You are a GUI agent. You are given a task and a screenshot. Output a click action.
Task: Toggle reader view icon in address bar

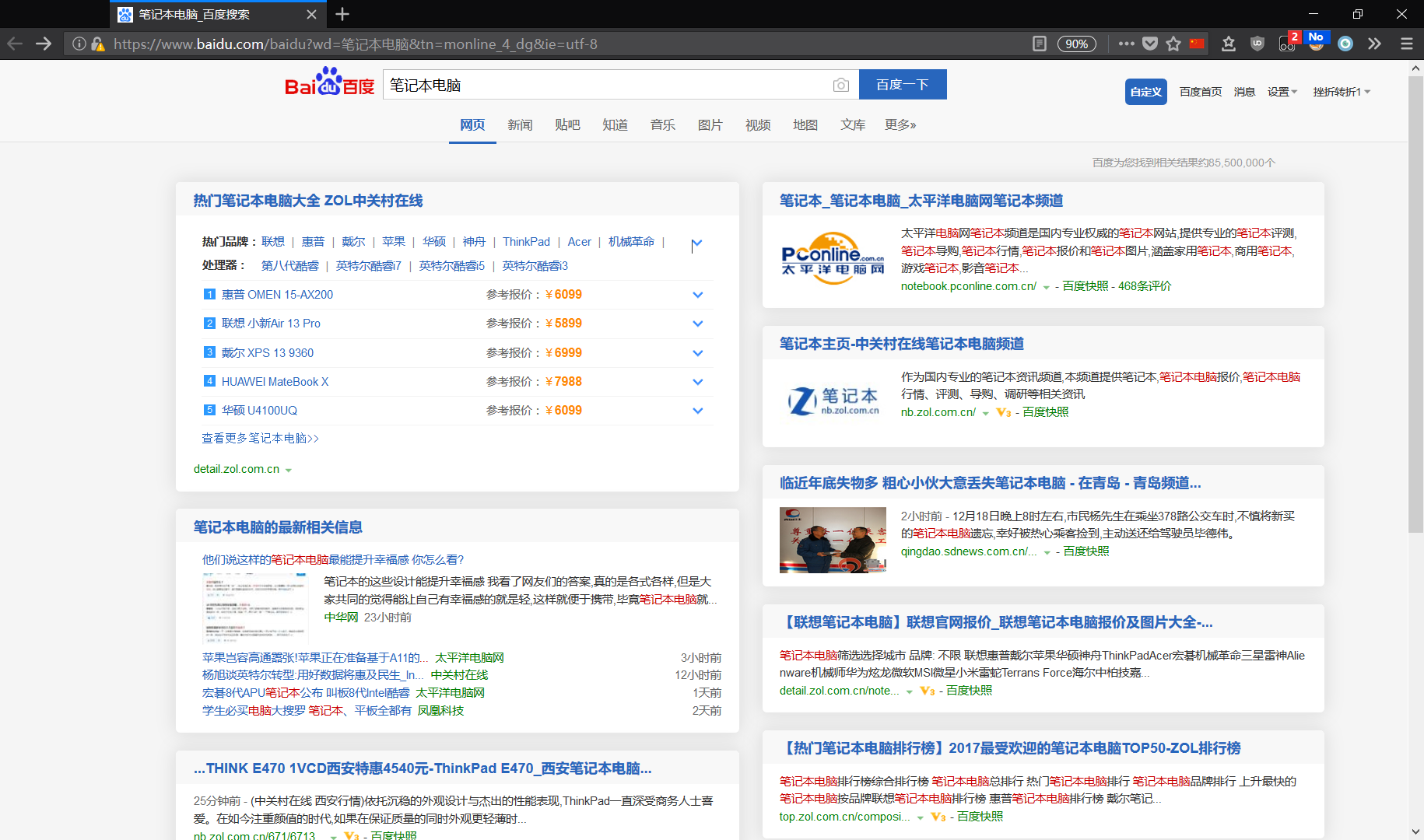tap(1040, 44)
